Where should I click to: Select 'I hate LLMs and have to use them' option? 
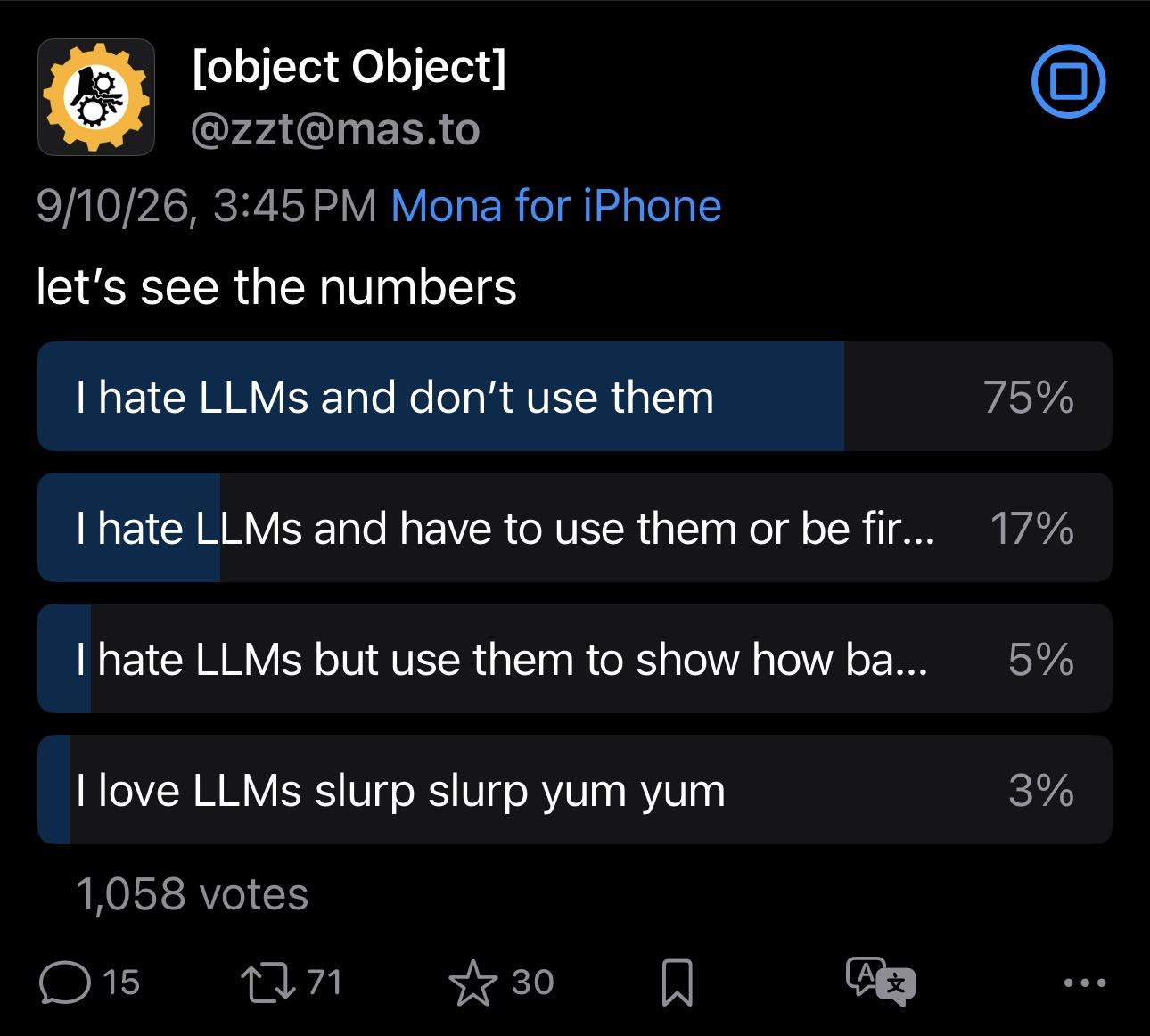(575, 528)
